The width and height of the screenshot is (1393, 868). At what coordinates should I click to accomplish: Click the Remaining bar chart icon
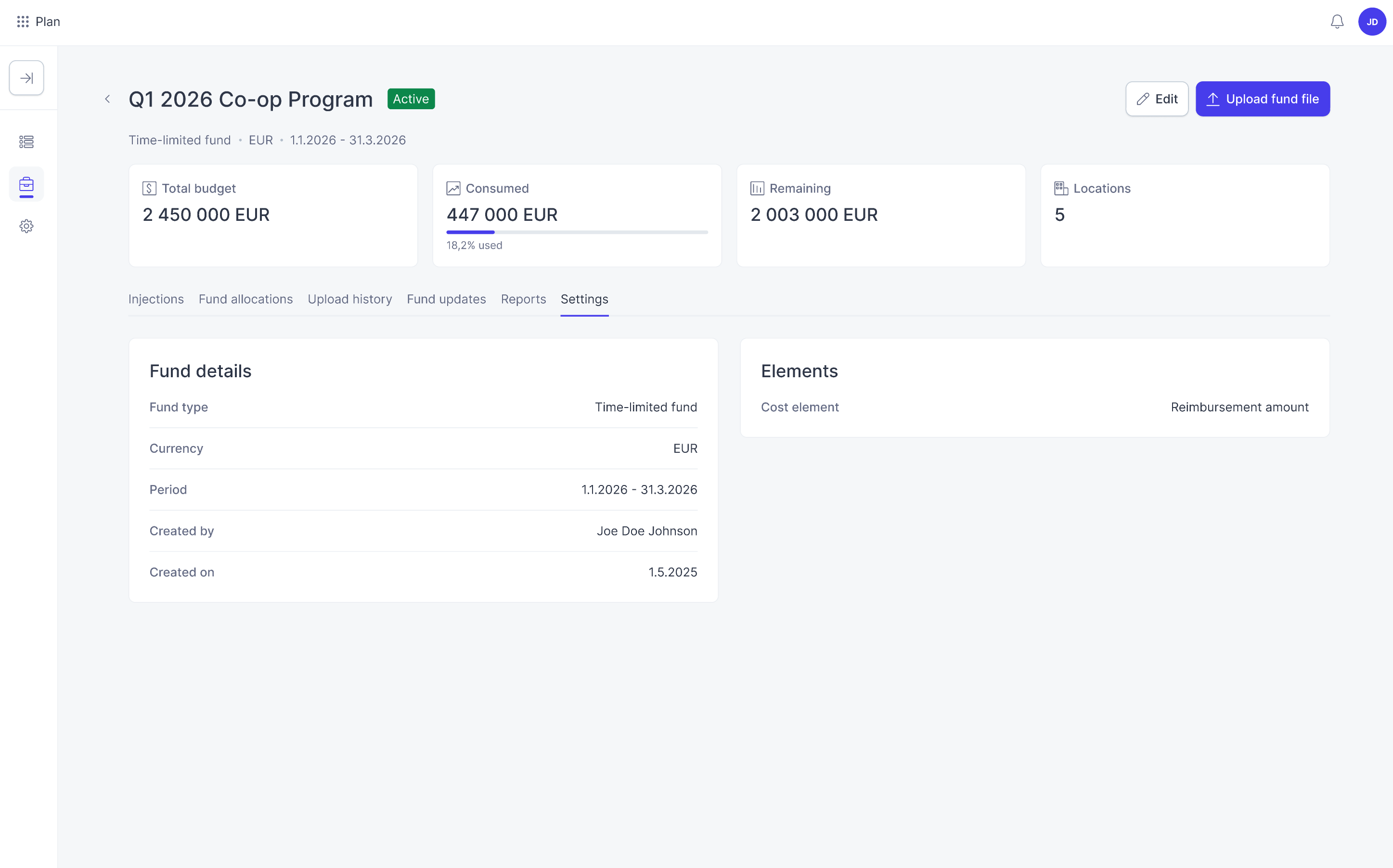tap(757, 188)
